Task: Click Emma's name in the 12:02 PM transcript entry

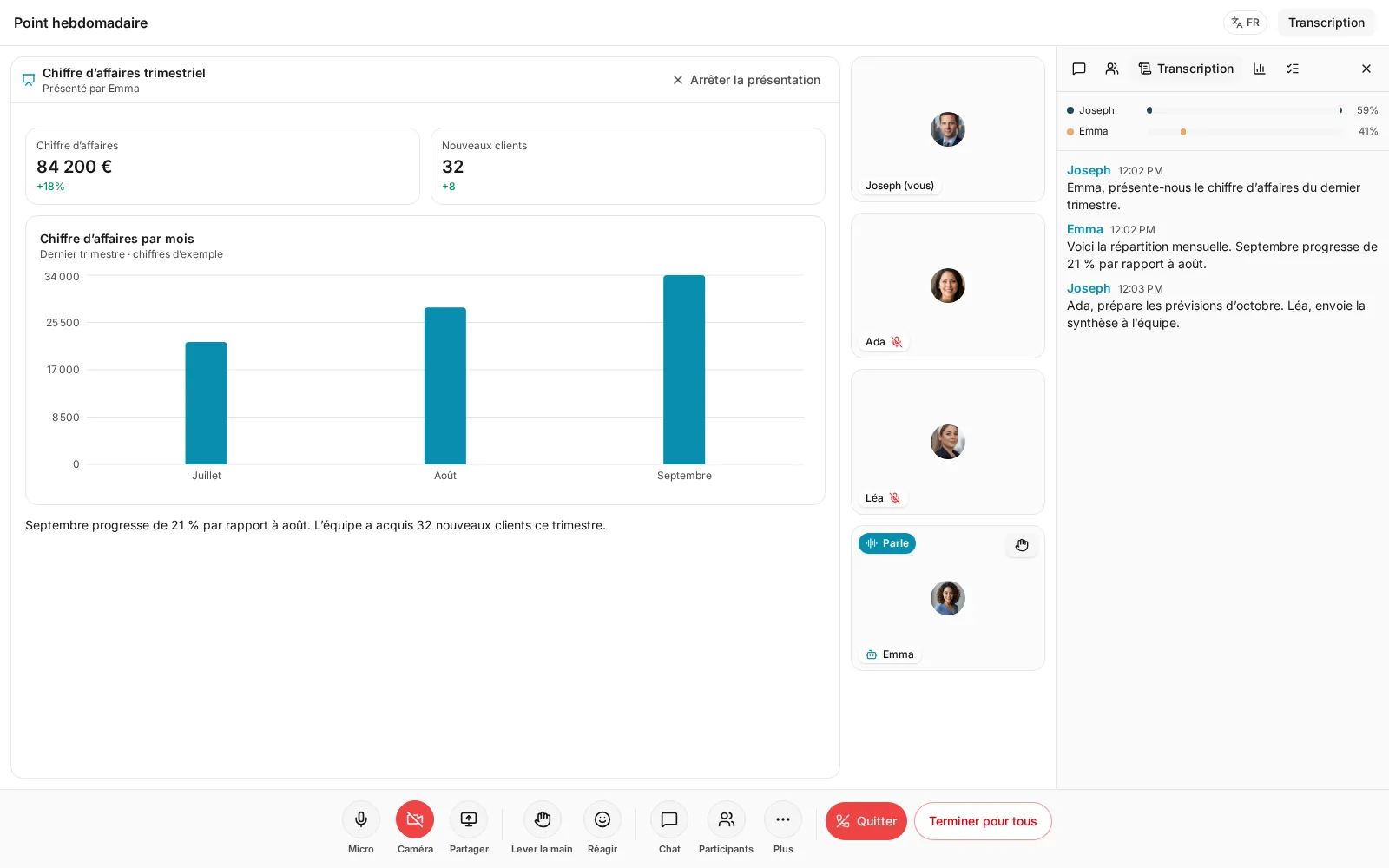Action: pos(1085,229)
